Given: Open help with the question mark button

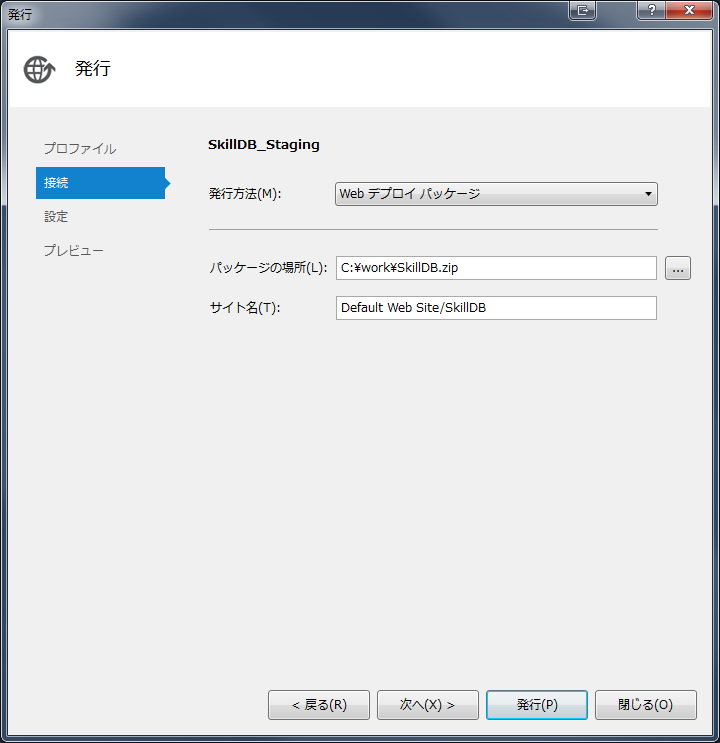Looking at the screenshot, I should coord(652,10).
